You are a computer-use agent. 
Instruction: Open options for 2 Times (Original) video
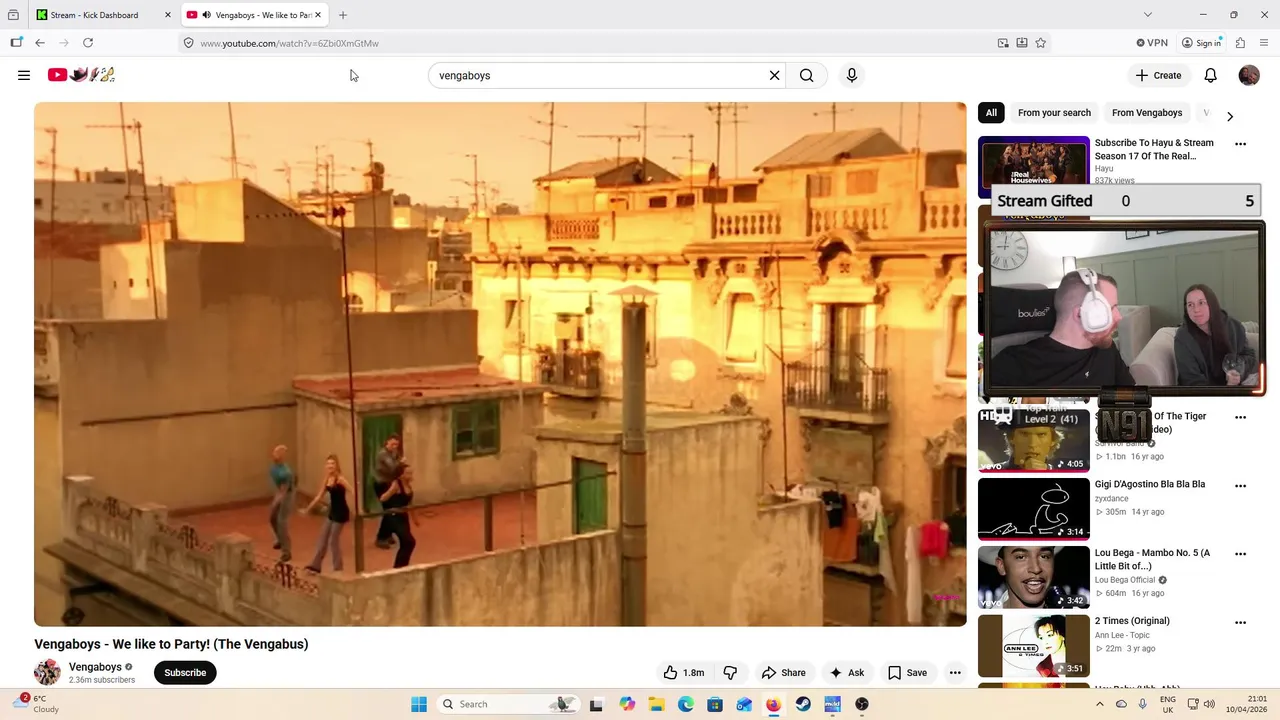click(x=1241, y=622)
